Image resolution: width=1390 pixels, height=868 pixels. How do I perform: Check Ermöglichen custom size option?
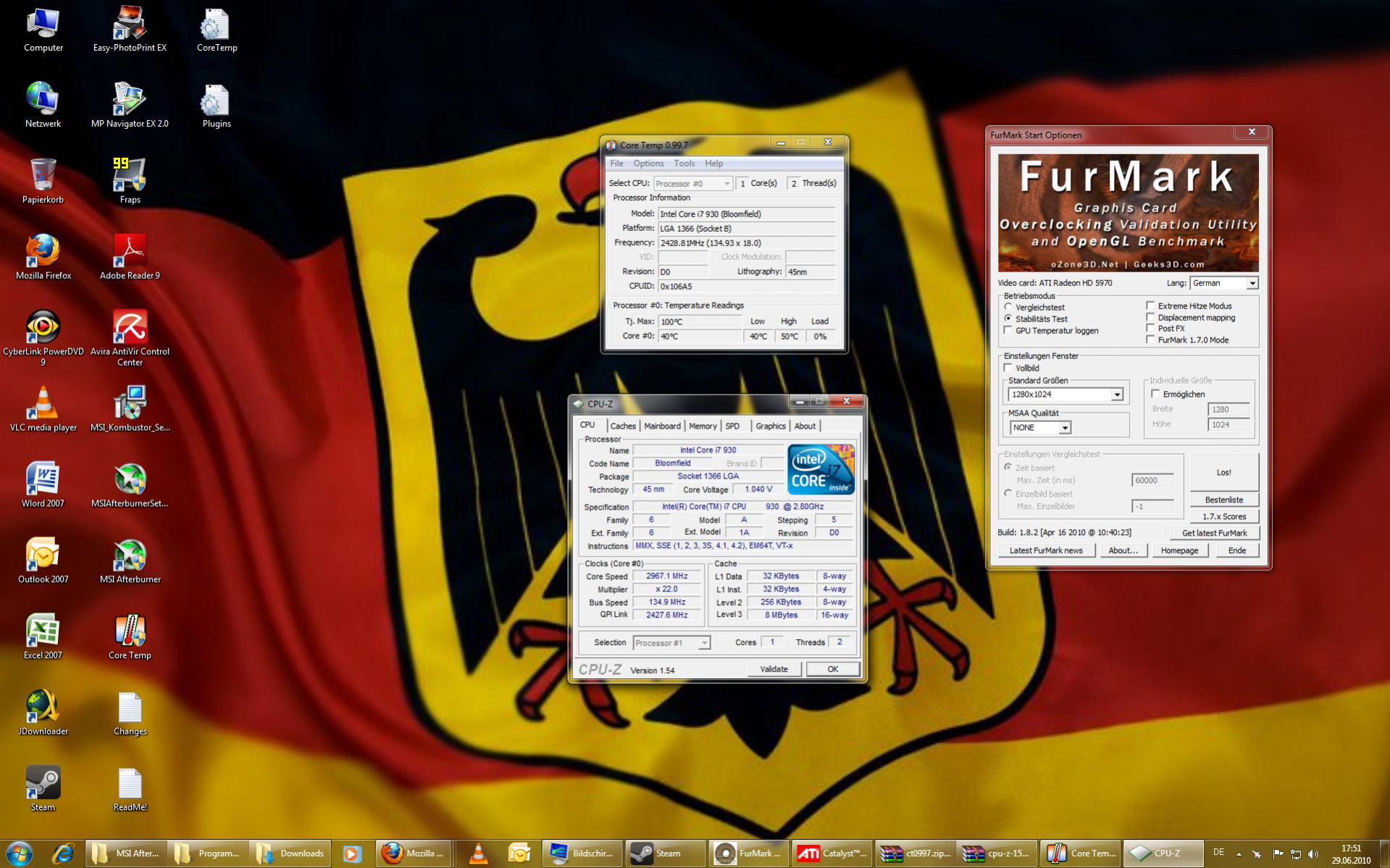[1155, 394]
